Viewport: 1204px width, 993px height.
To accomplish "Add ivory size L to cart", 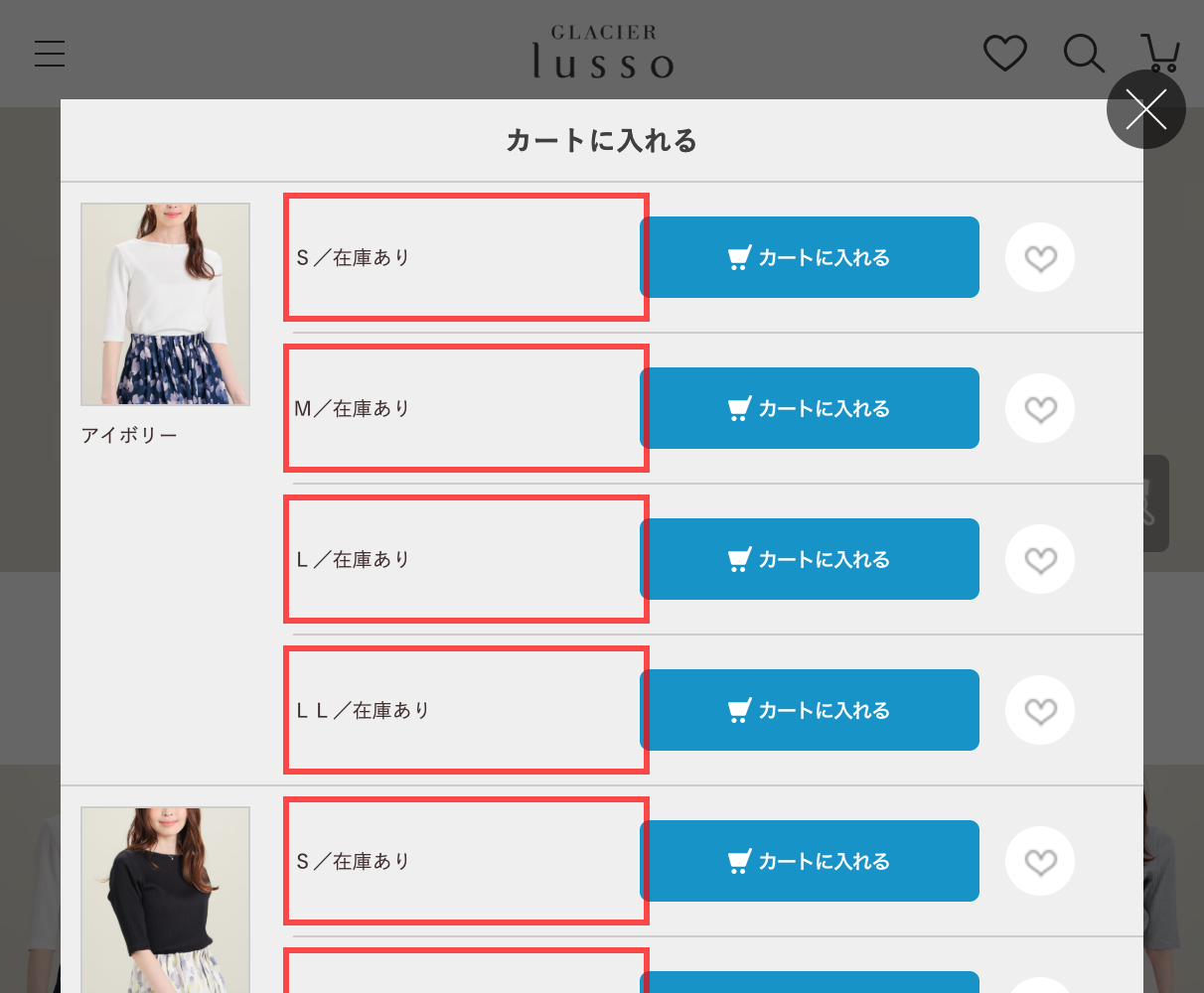I will click(x=810, y=559).
